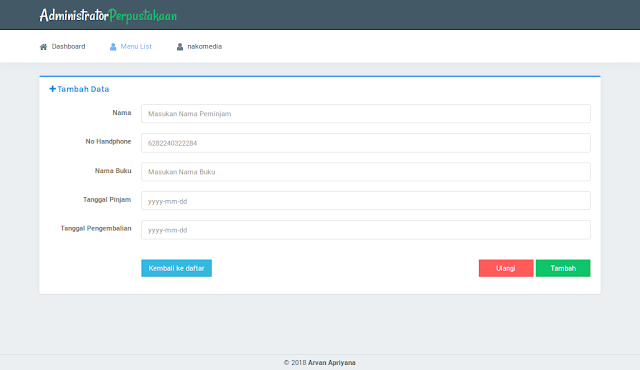Click the plus icon beside Tambah Data
Viewport: 640px width, 370px height.
click(x=52, y=89)
